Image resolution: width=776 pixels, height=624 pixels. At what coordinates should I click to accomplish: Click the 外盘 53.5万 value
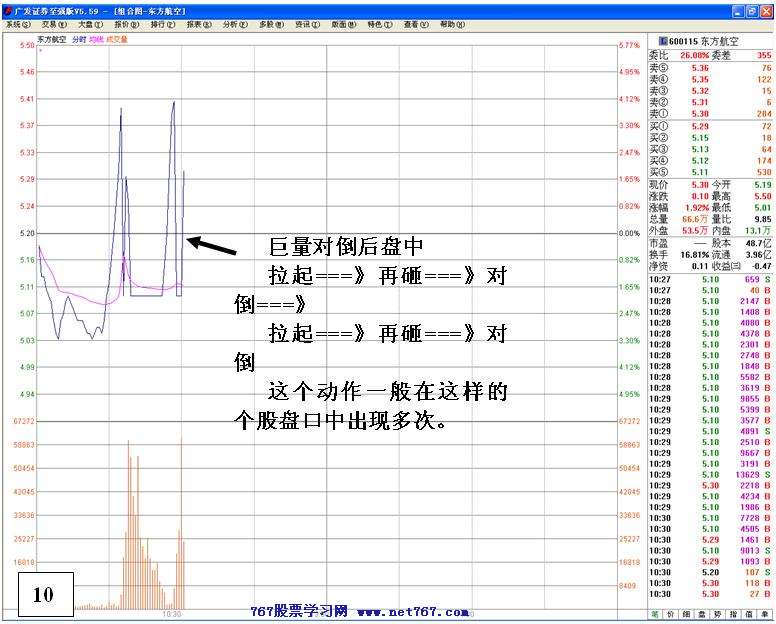coord(695,230)
